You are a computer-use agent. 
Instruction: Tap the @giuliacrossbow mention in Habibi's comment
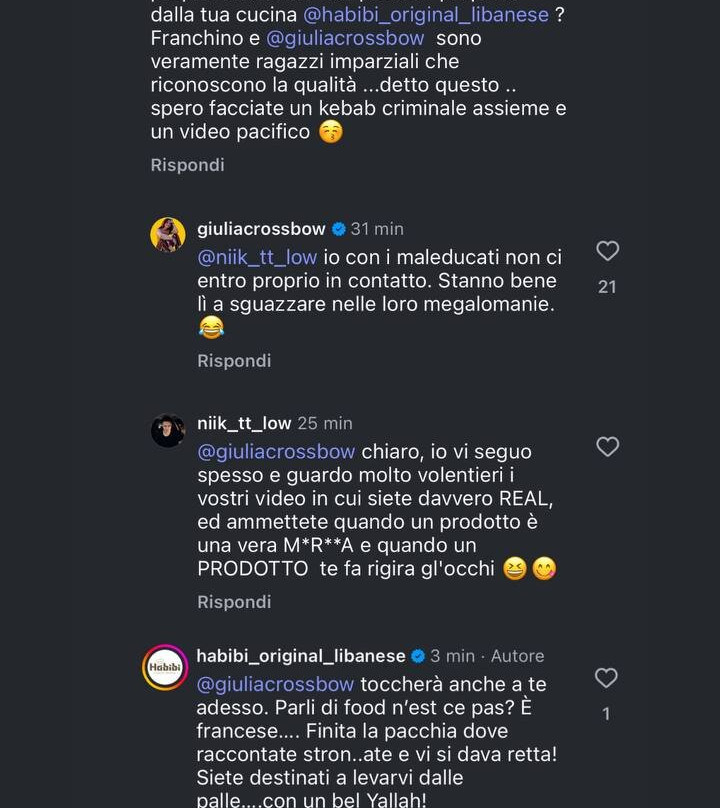[275, 684]
